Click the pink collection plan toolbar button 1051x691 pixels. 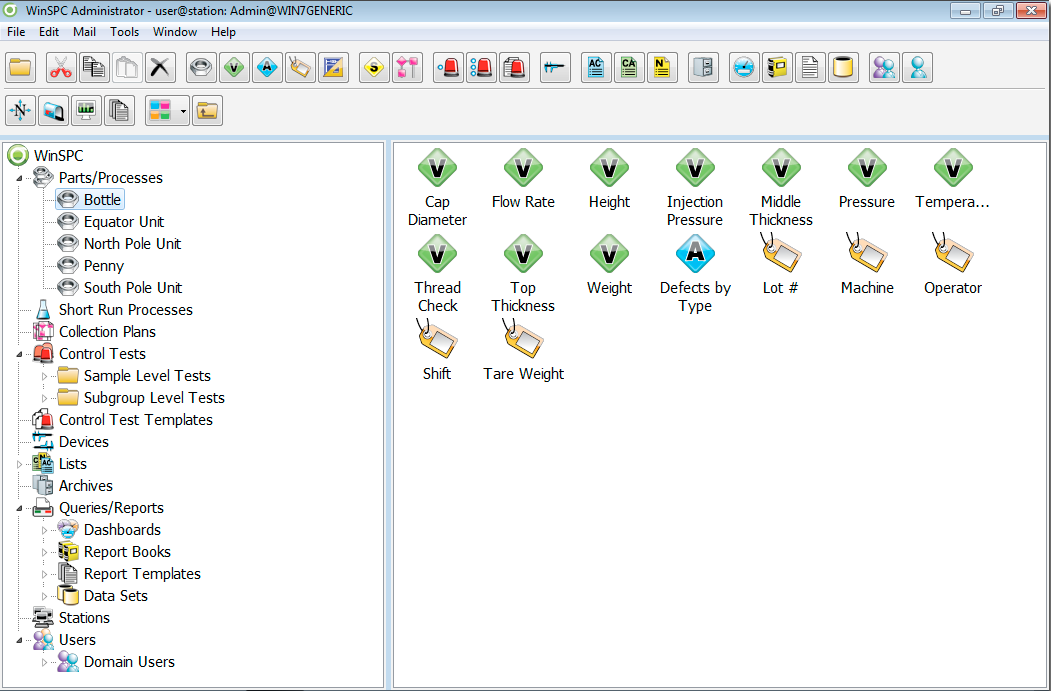[407, 68]
